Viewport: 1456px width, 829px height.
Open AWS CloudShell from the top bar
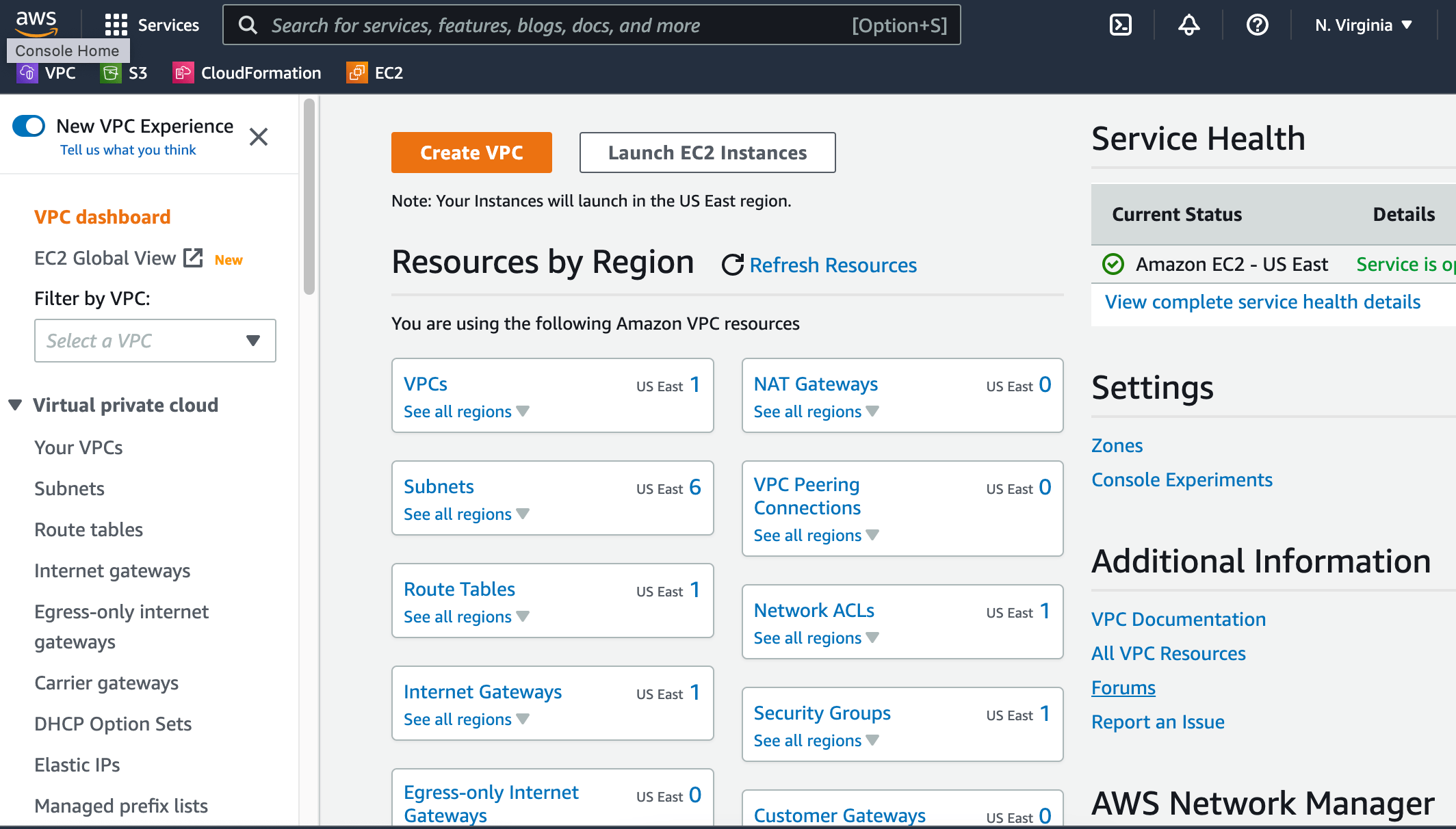pyautogui.click(x=1120, y=25)
